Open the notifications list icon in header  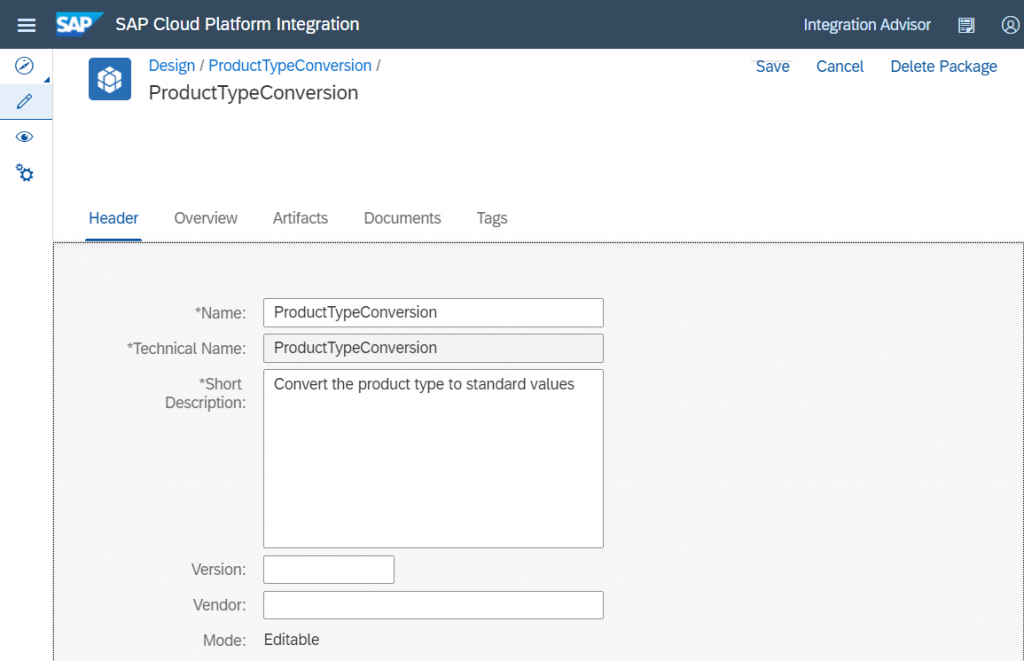coord(966,25)
